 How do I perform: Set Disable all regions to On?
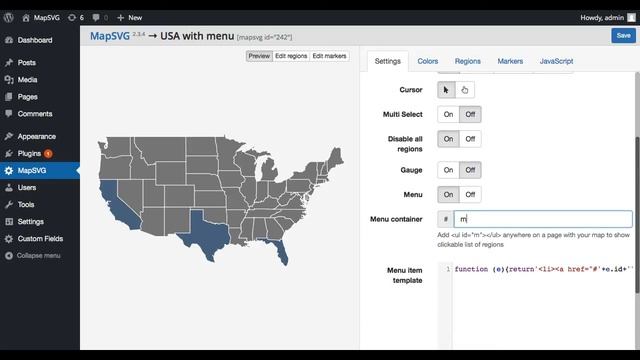pyautogui.click(x=448, y=139)
